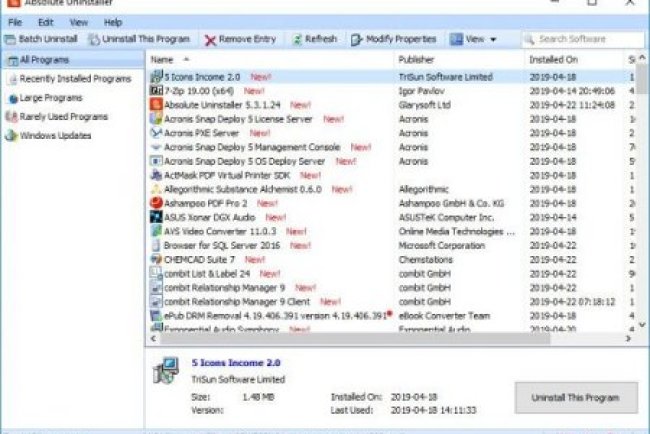Click date 2019-04-22 11:24:08 cell
650x434 pixels.
[x=572, y=105]
